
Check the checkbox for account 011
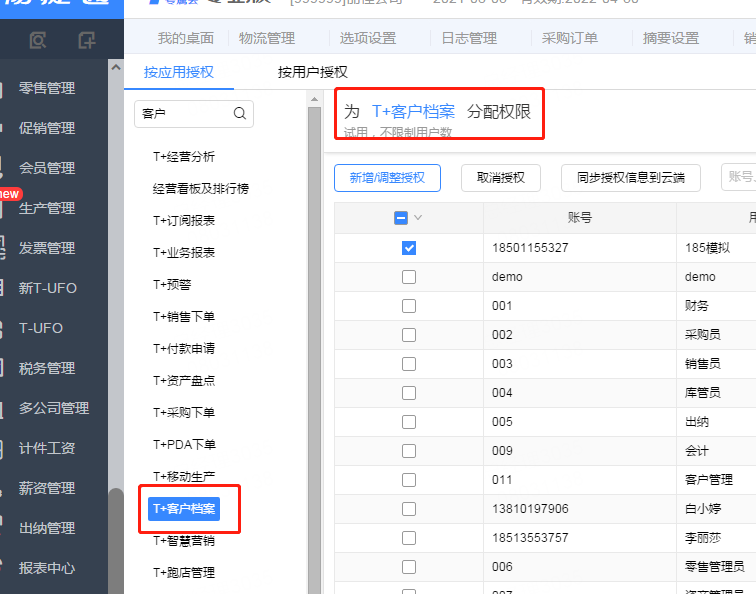(x=409, y=480)
